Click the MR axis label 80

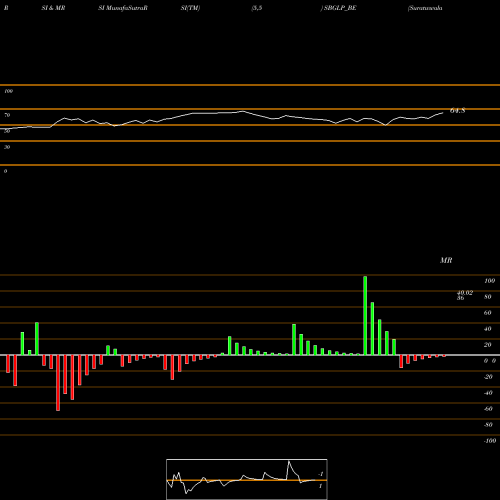pos(488,297)
